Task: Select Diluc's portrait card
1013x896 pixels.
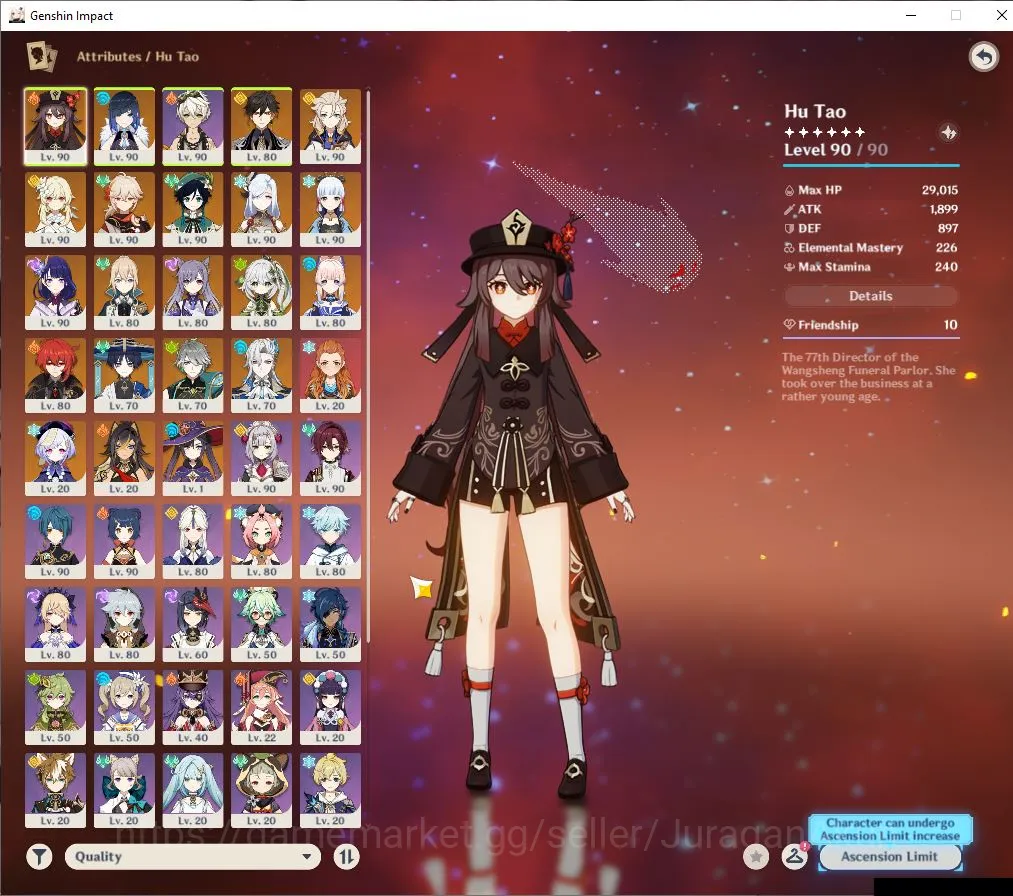Action: point(56,375)
